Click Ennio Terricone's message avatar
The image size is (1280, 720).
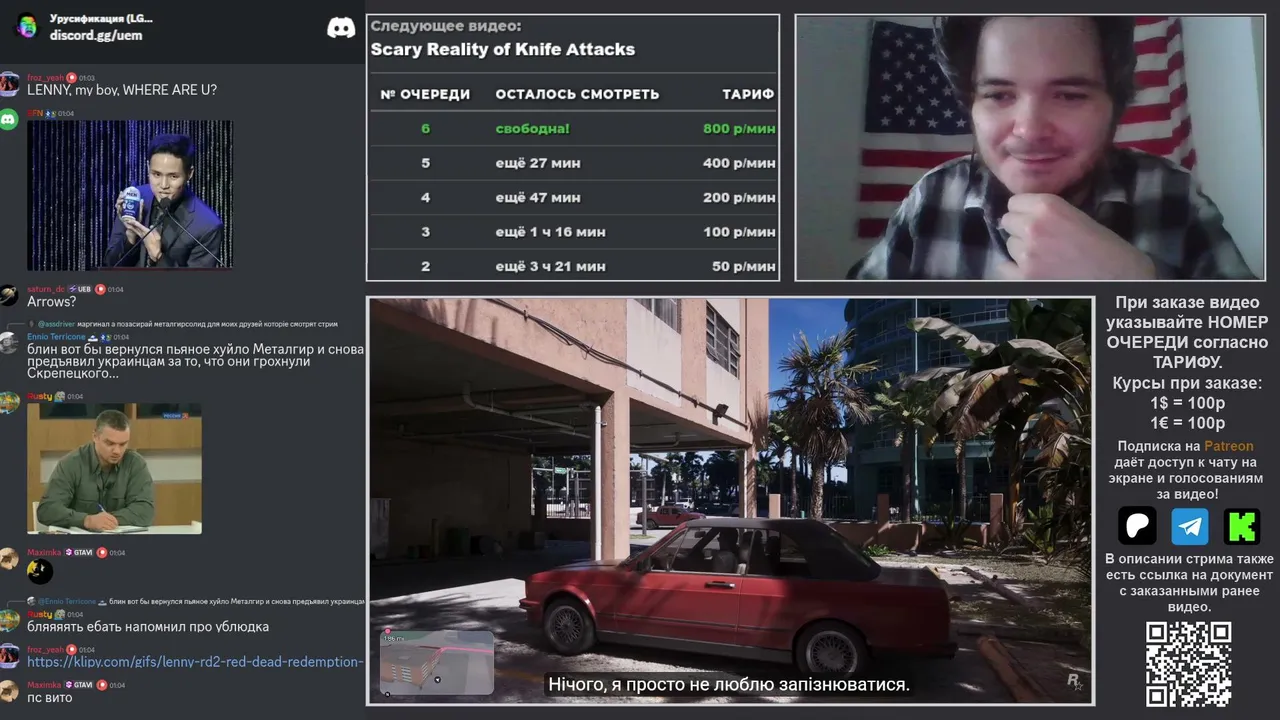click(x=9, y=343)
